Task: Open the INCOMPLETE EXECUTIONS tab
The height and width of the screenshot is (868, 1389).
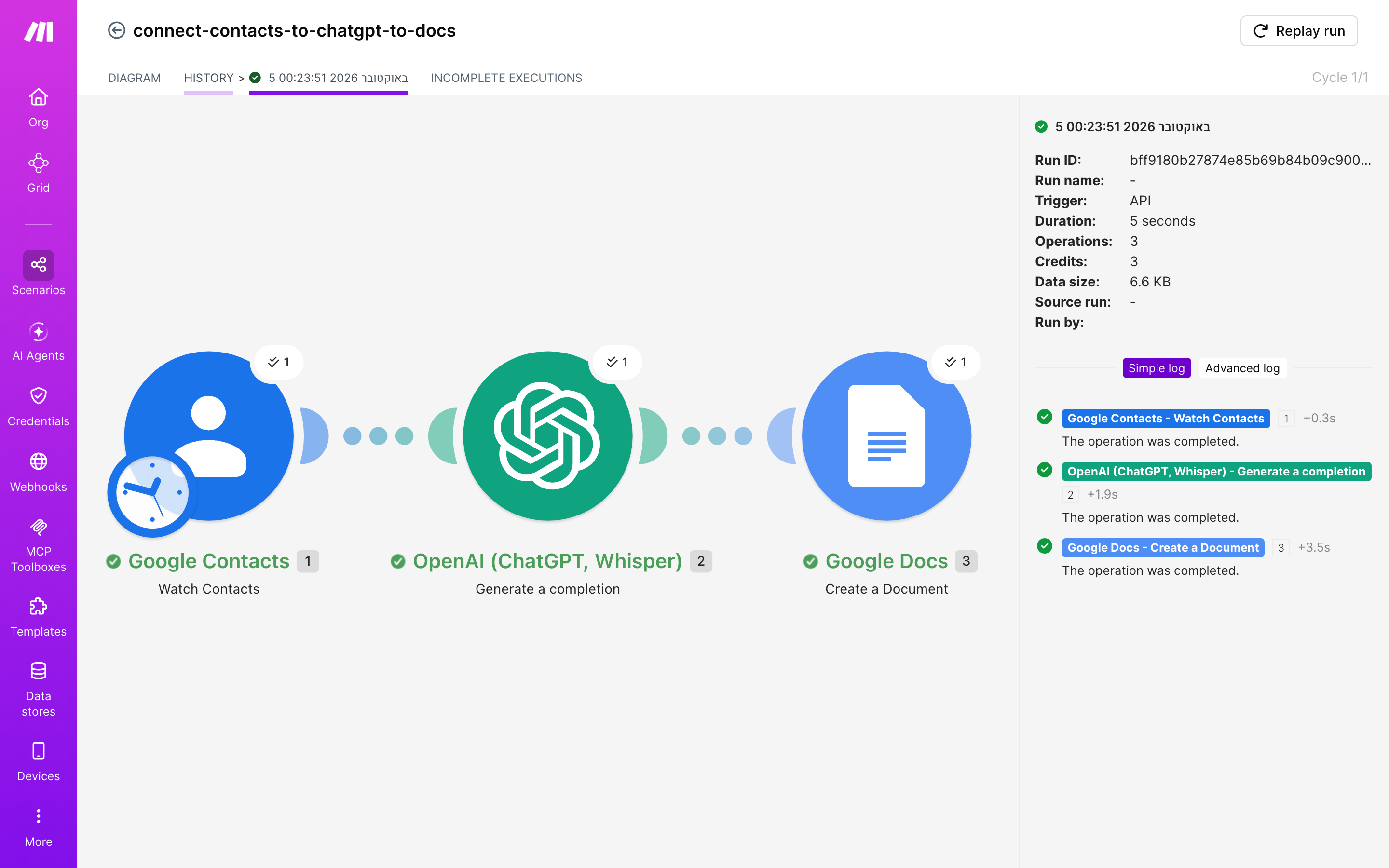Action: (x=506, y=78)
